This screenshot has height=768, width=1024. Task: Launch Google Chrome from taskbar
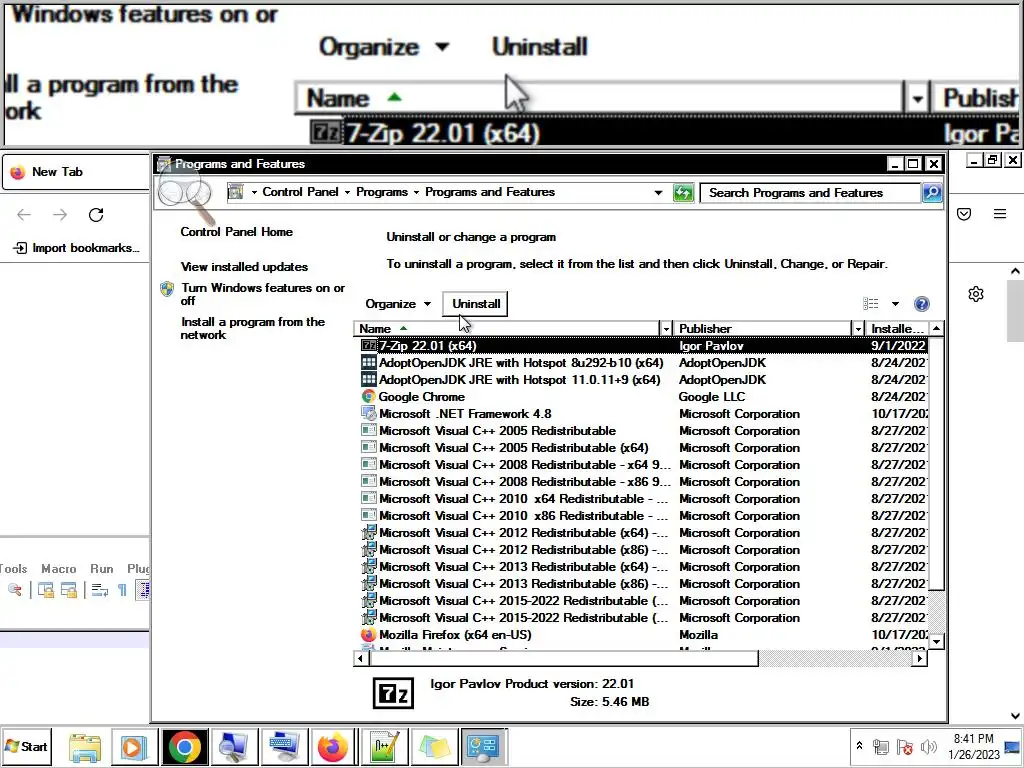click(185, 747)
